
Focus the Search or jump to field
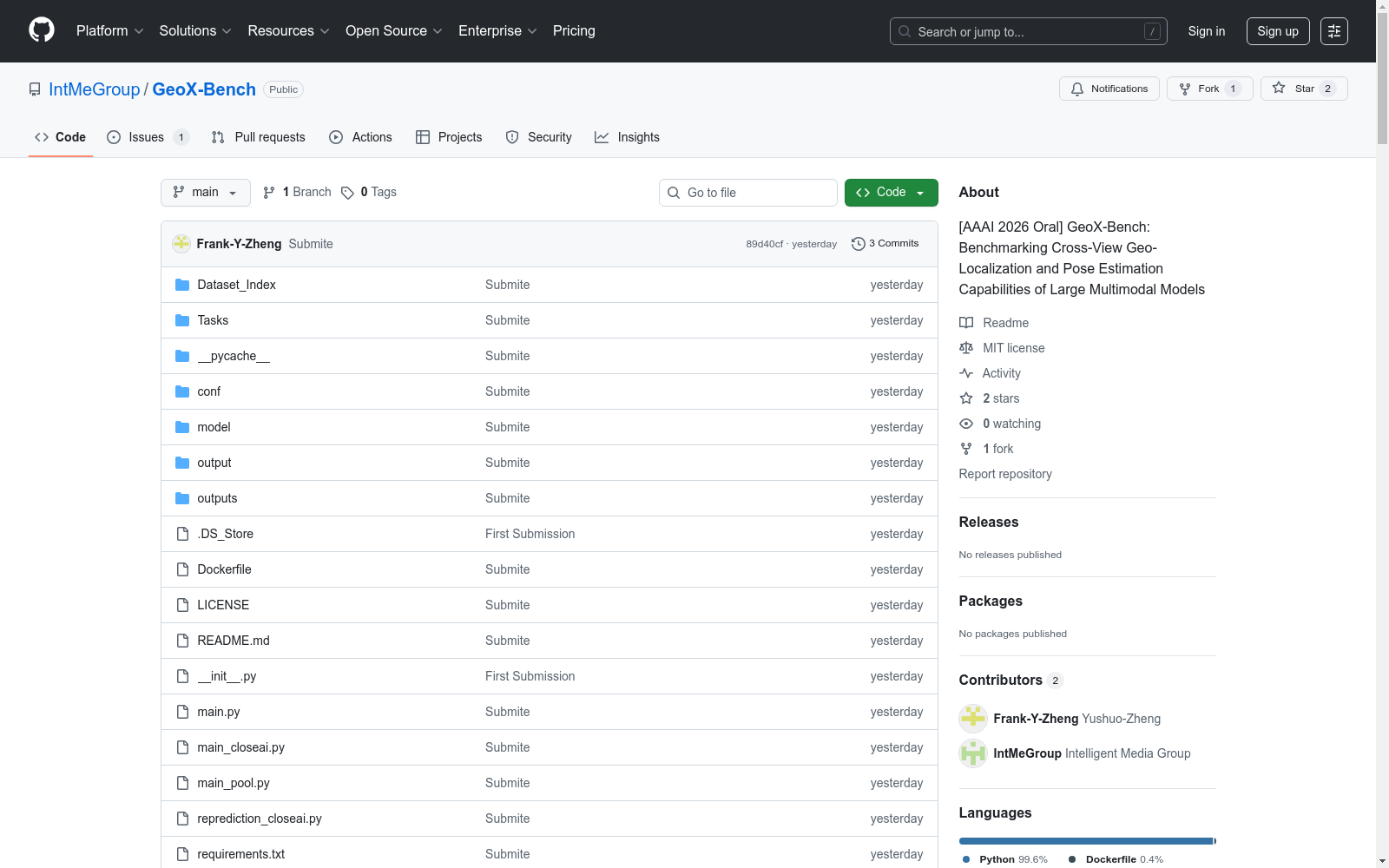tap(1029, 31)
